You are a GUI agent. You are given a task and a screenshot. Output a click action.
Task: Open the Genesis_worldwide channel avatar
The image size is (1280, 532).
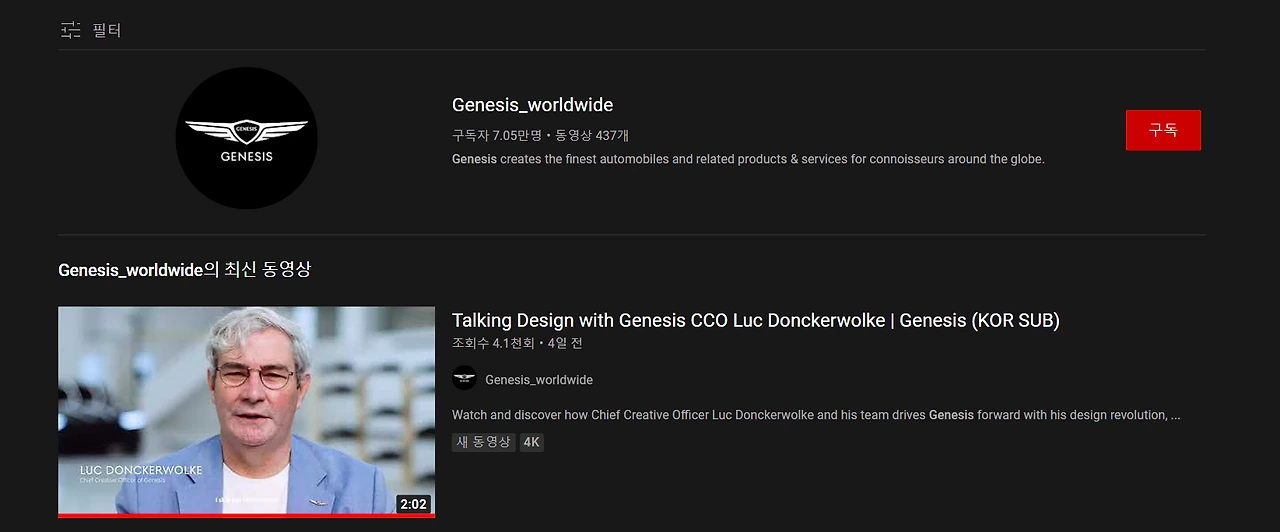(x=246, y=138)
